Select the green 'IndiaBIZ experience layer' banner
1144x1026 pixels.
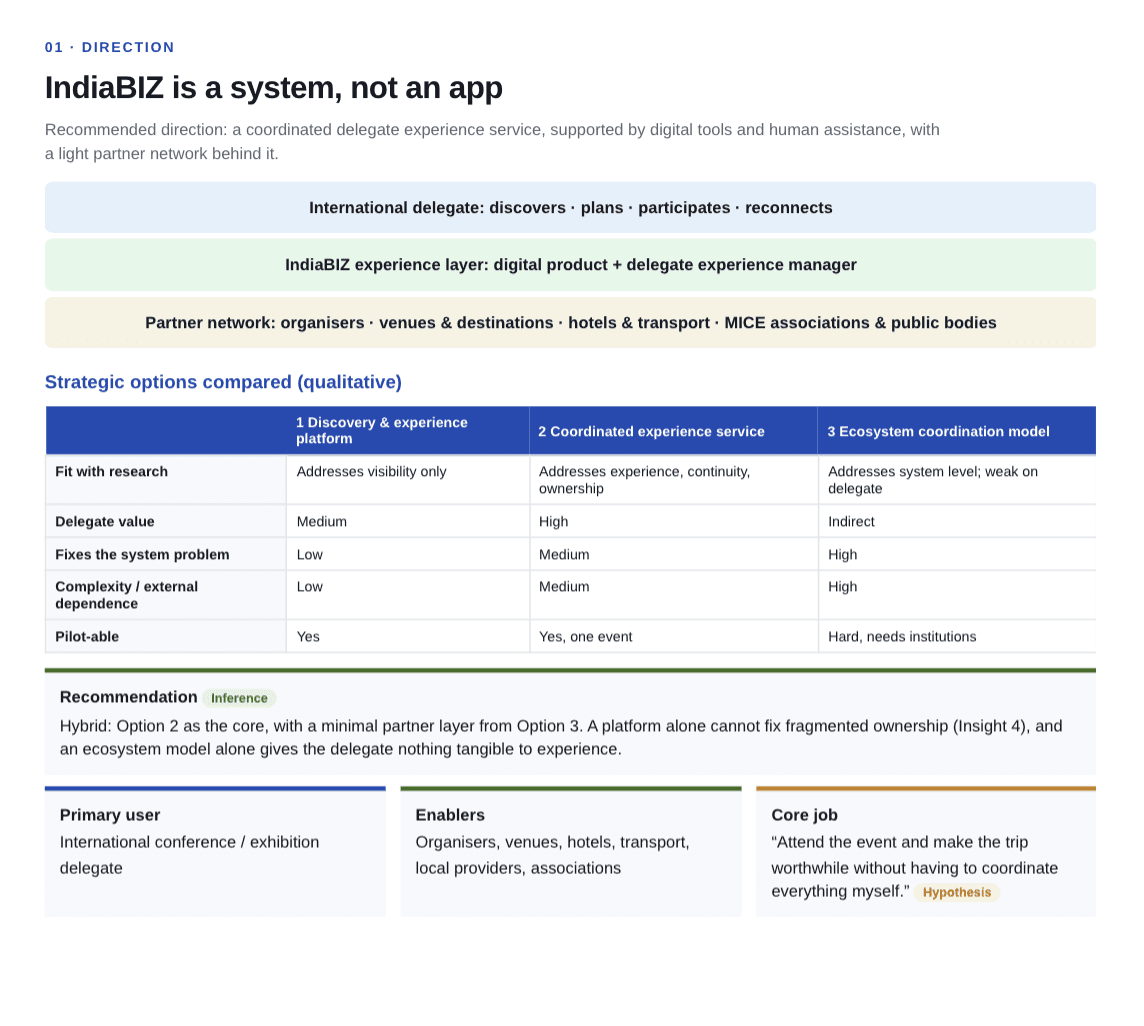click(x=571, y=265)
